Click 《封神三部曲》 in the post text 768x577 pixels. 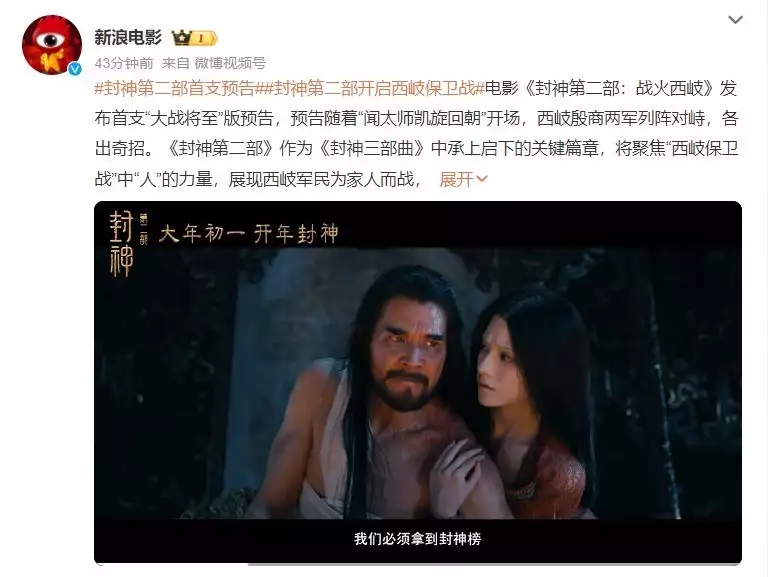click(x=372, y=149)
